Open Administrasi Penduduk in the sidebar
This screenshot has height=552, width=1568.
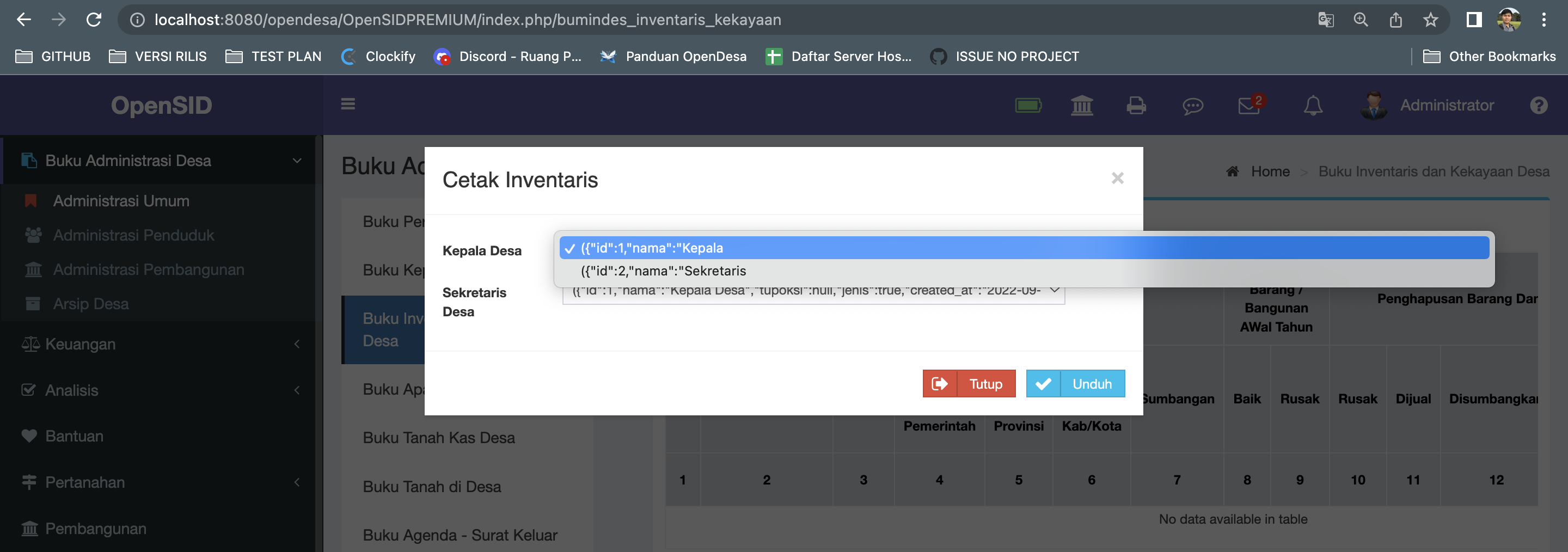133,235
